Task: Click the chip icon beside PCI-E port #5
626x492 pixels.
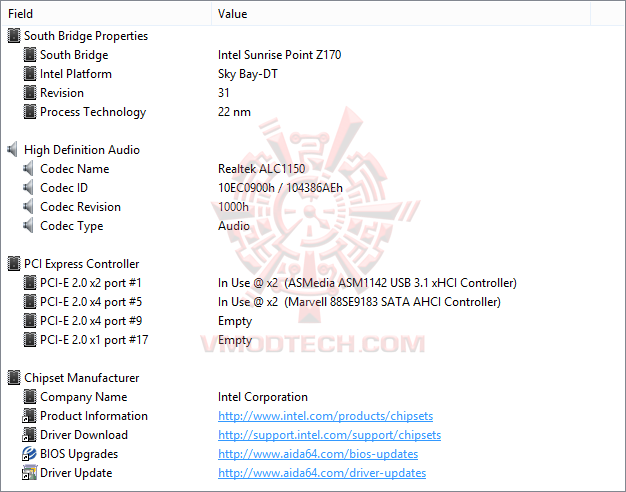Action: (30, 302)
